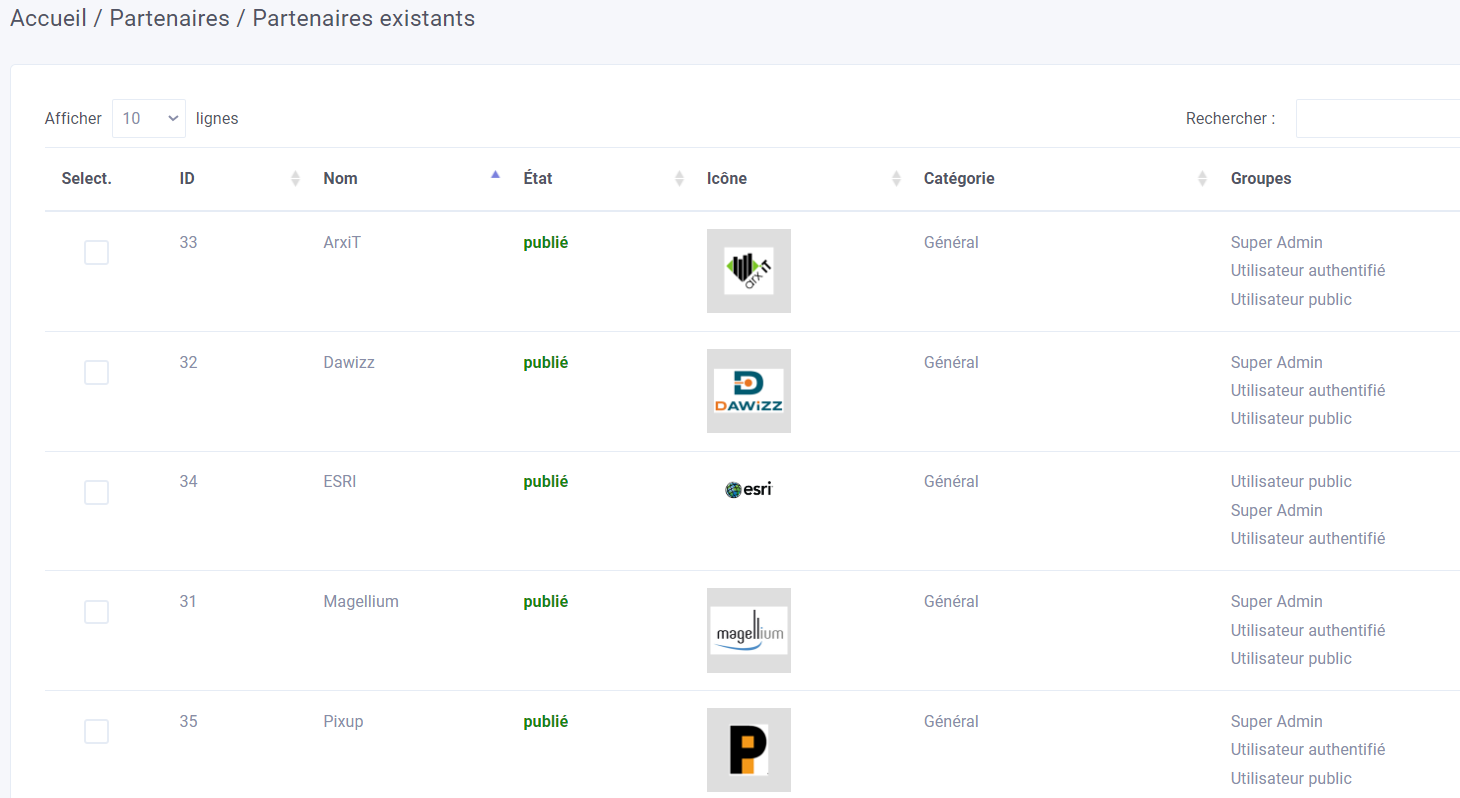Viewport: 1460px width, 798px height.
Task: Mark the Pixup row checkbox
Action: coord(96,731)
